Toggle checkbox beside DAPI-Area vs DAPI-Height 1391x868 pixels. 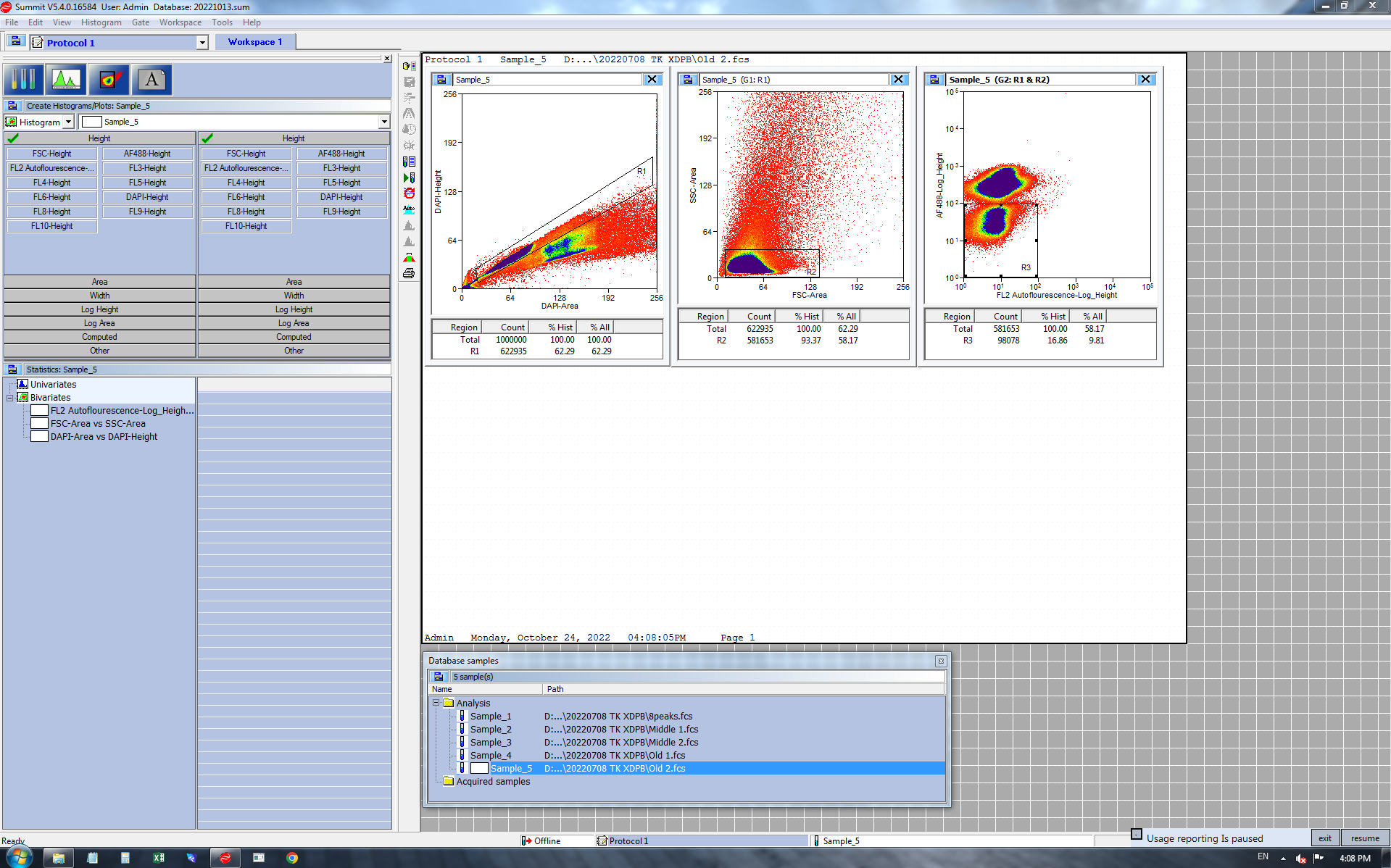[39, 437]
